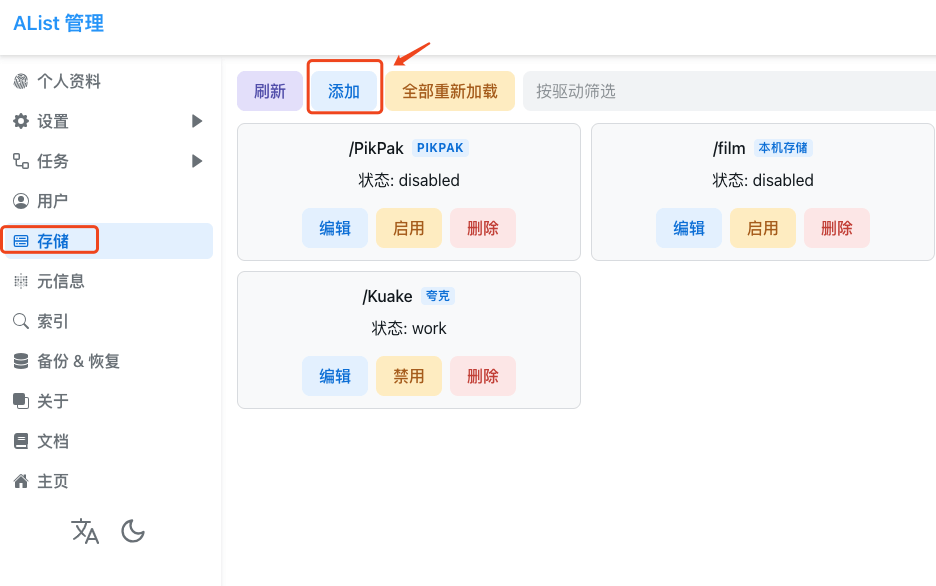Image resolution: width=936 pixels, height=586 pixels.
Task: Click the 元信息 metadata icon
Action: 21,281
